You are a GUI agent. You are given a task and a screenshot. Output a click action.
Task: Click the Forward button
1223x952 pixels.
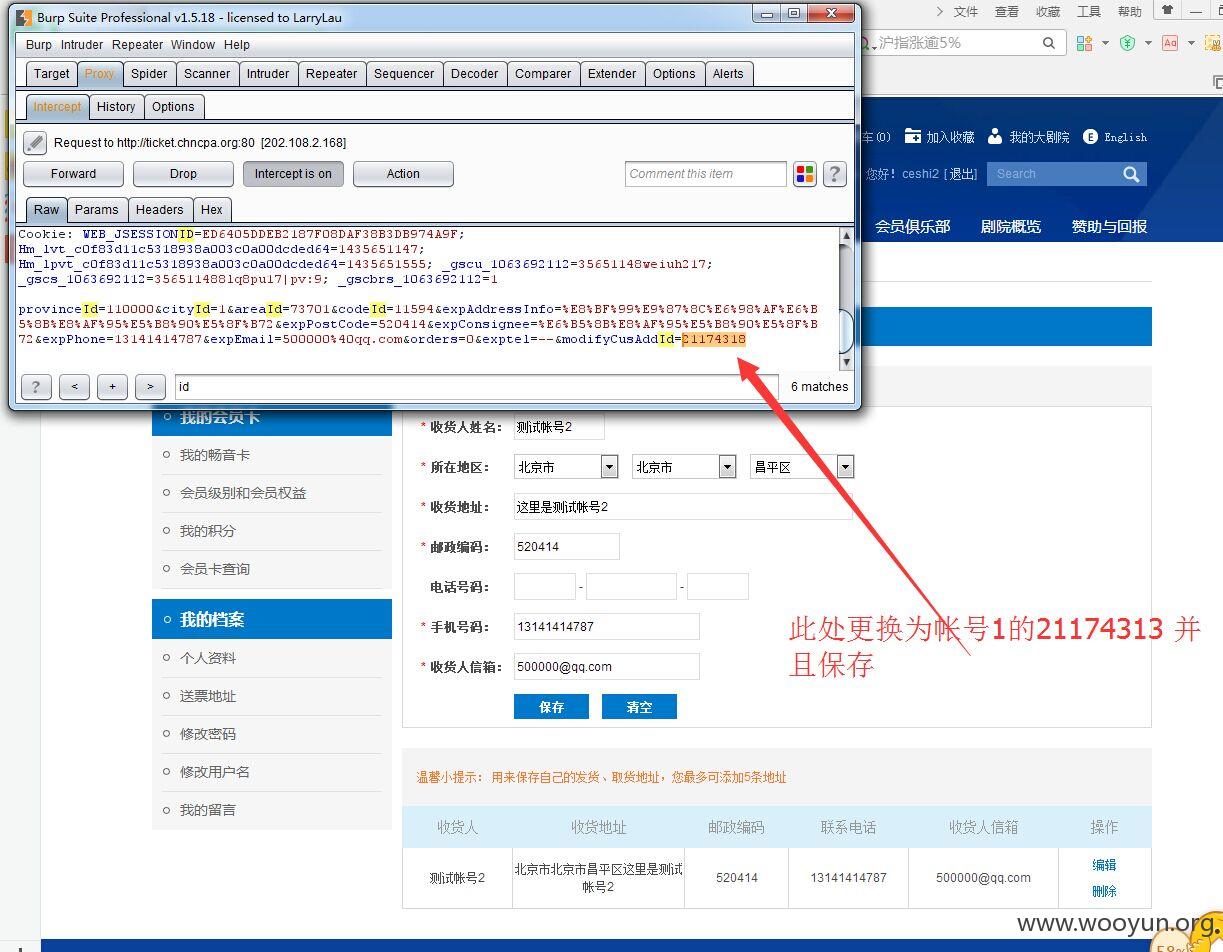[x=73, y=174]
